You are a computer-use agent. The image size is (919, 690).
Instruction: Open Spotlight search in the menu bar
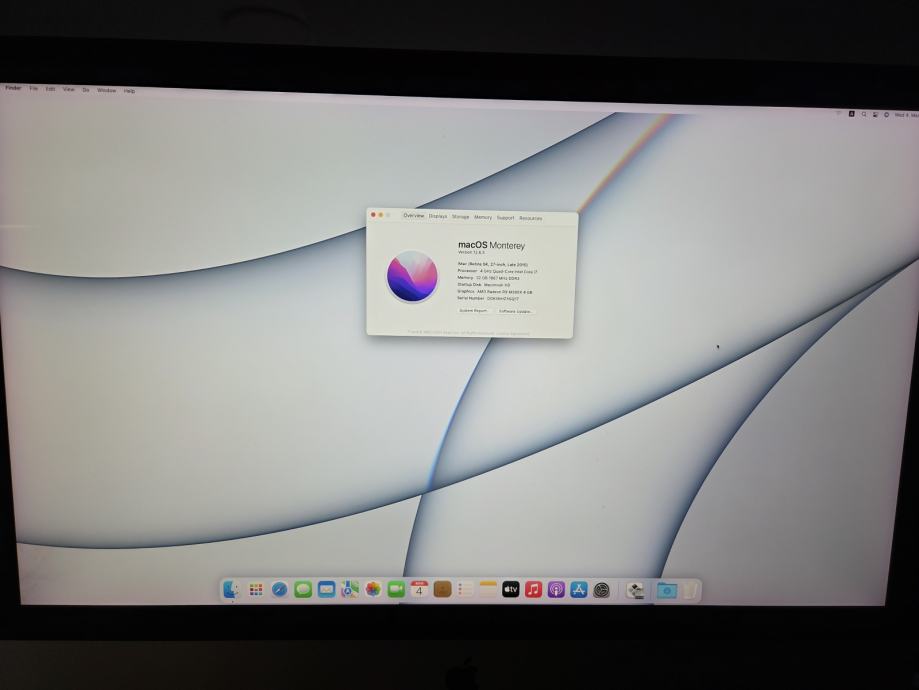point(864,114)
